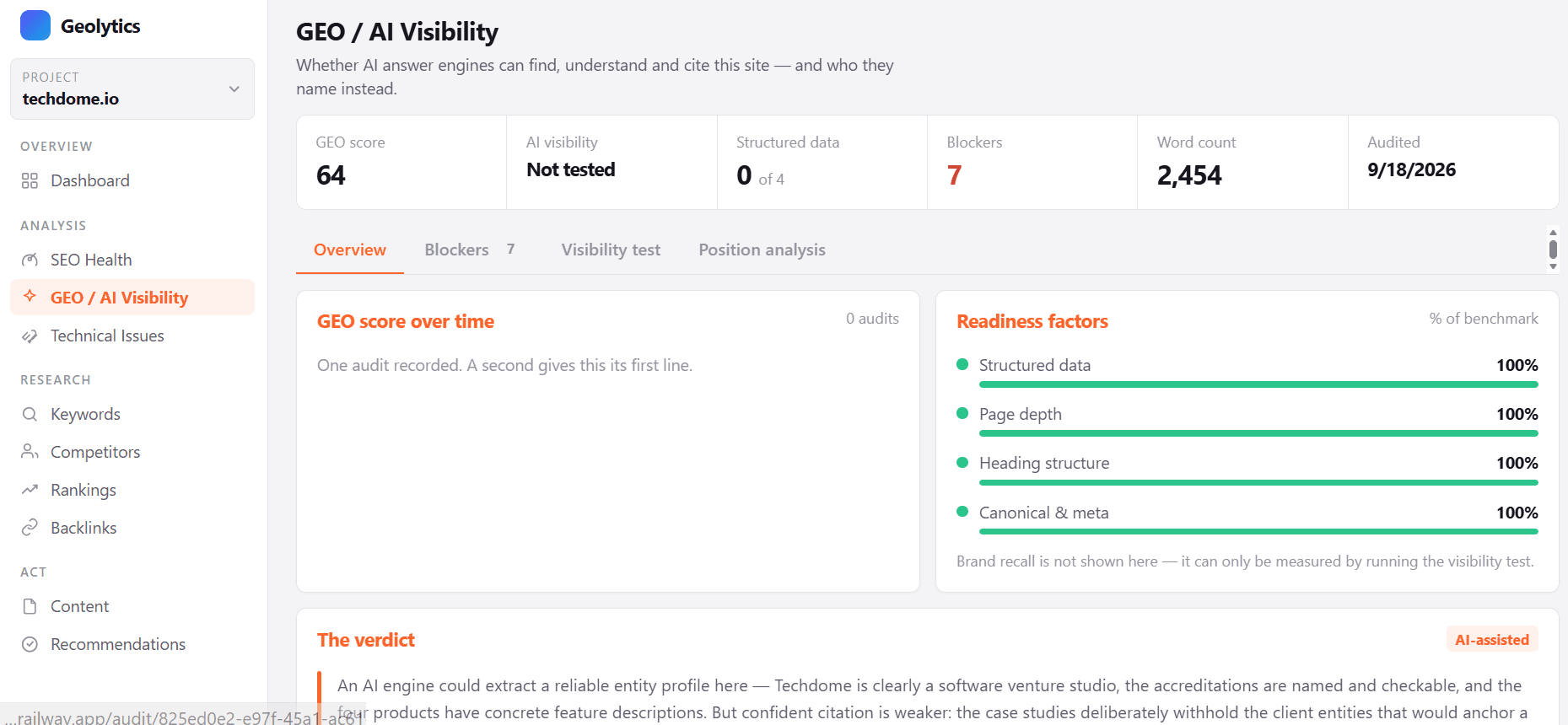
Task: Click the Word count value 2,454
Action: click(1189, 175)
